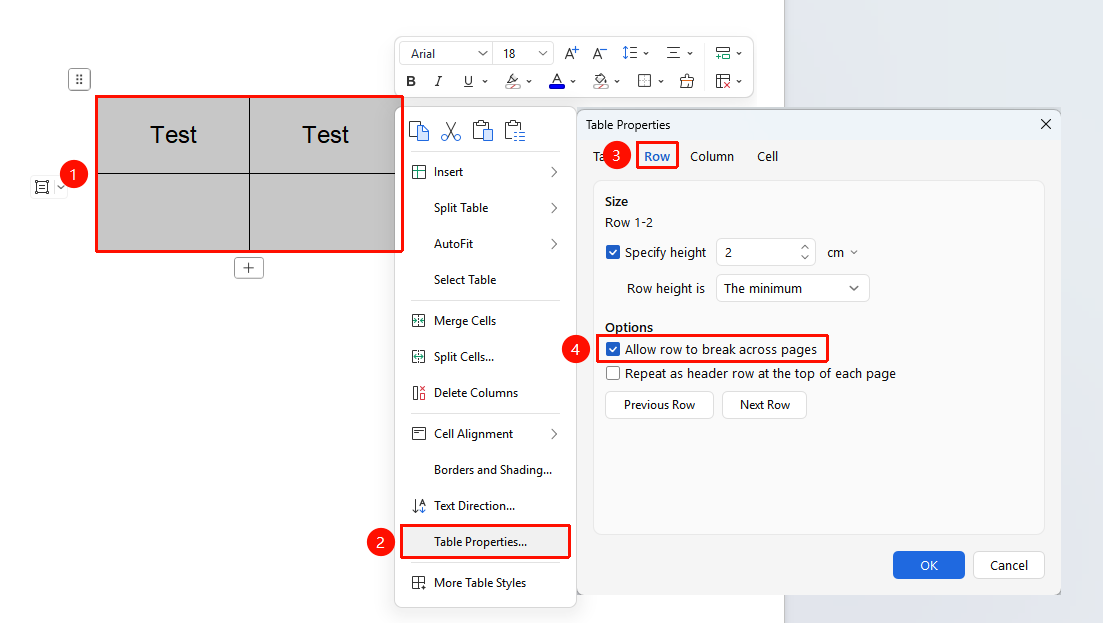
Task: Add a new row with plus button
Action: pyautogui.click(x=249, y=268)
